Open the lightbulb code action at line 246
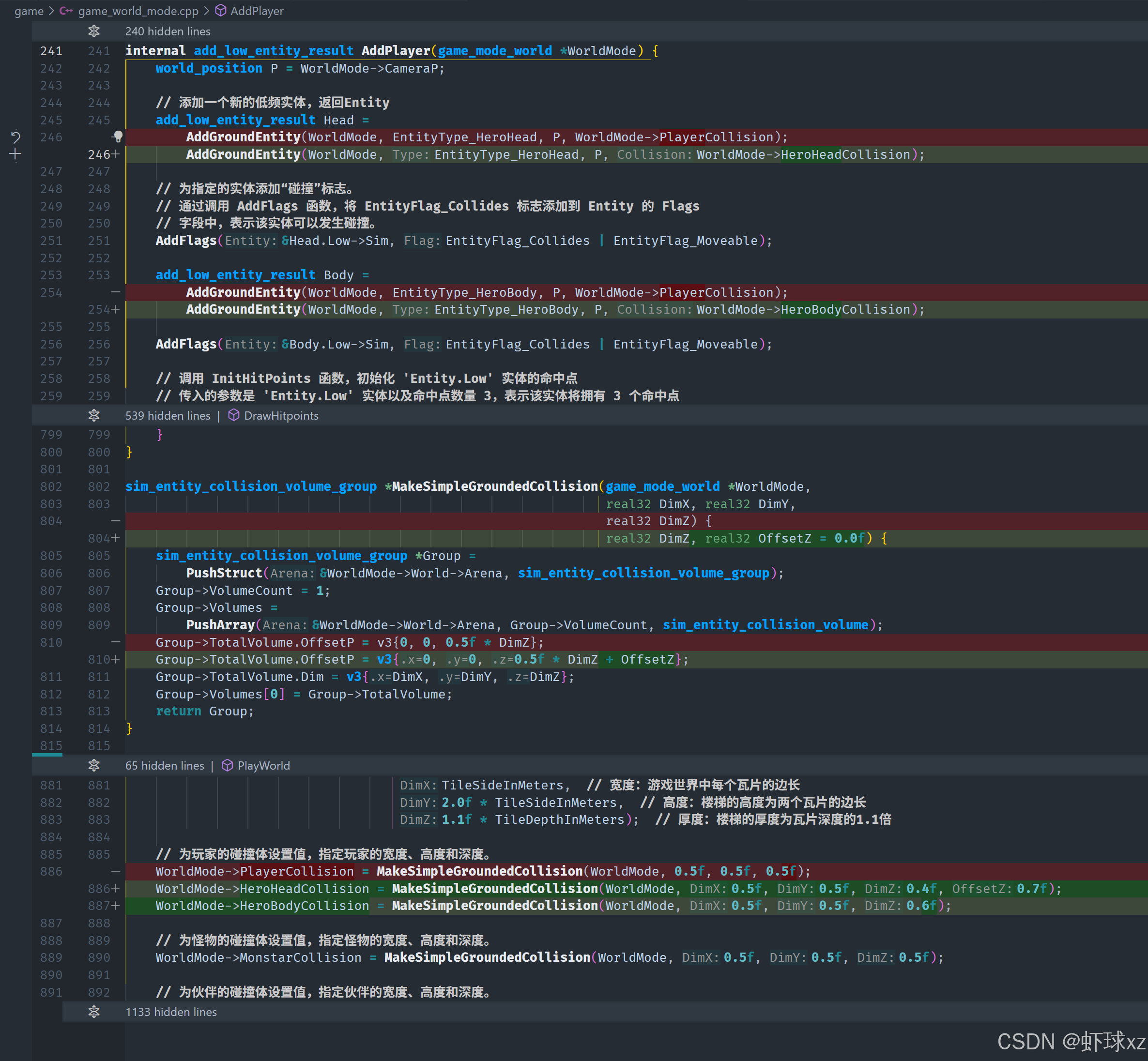The height and width of the screenshot is (1061, 1148). pos(118,136)
